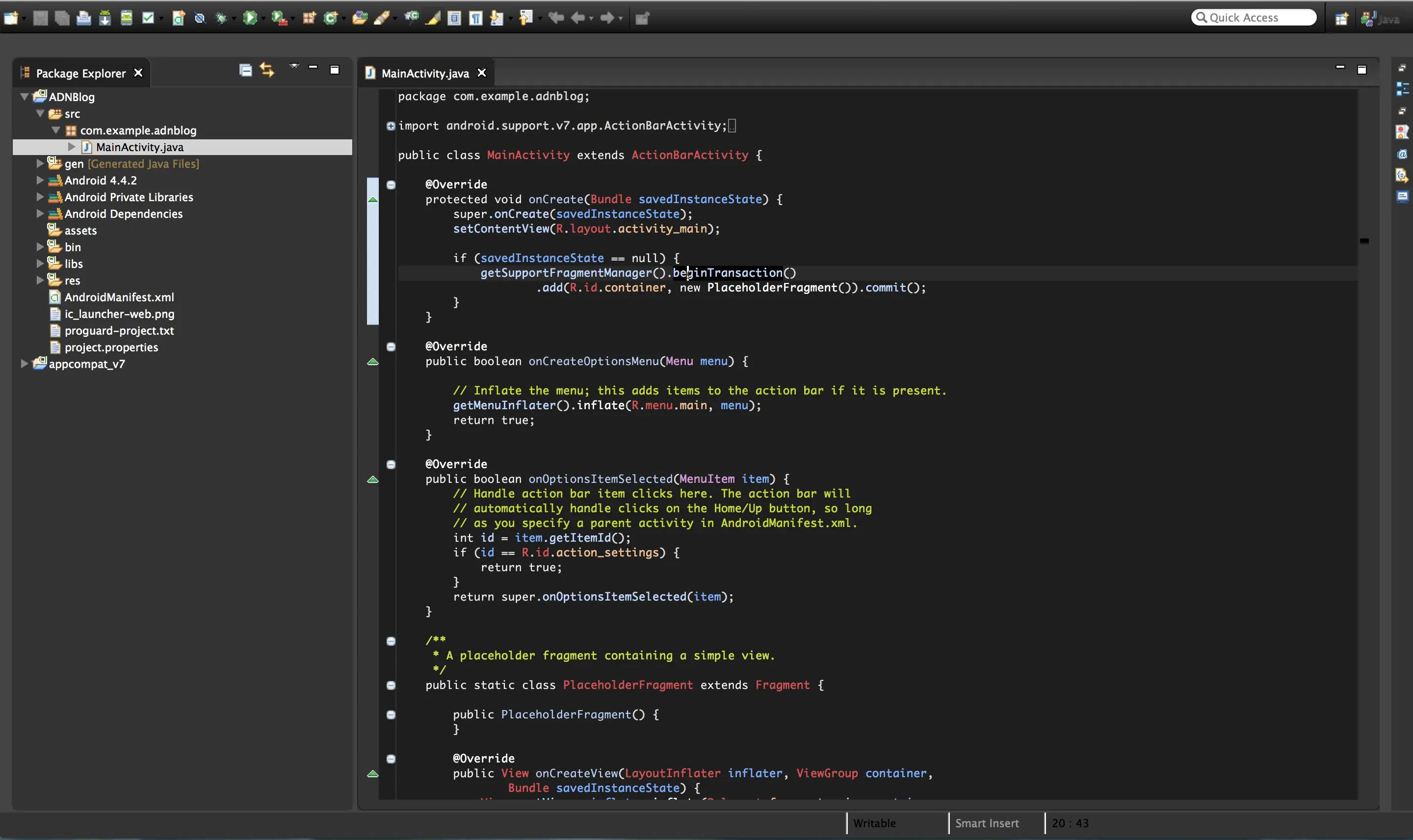
Task: Open Package Explorer View Menu triangle
Action: (x=294, y=66)
